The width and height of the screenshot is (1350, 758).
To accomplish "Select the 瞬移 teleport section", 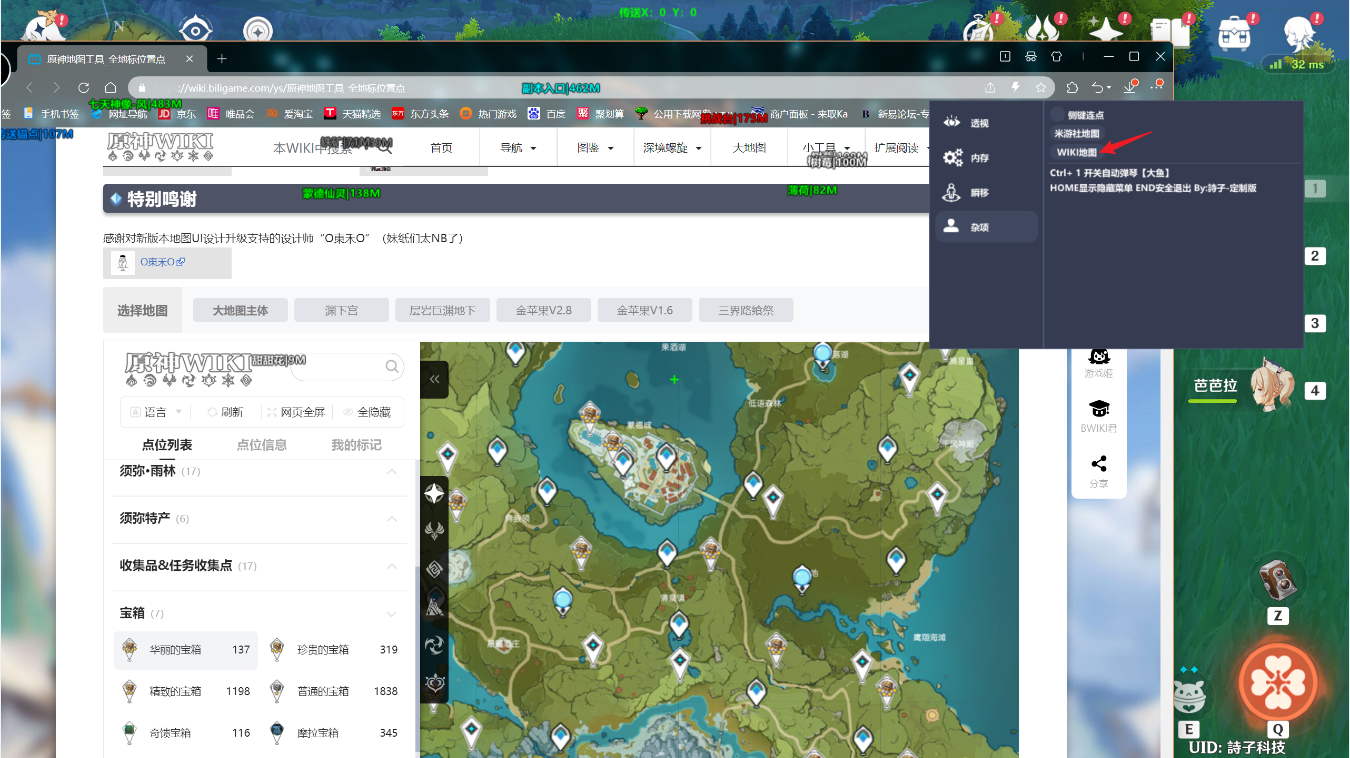I will 986,193.
